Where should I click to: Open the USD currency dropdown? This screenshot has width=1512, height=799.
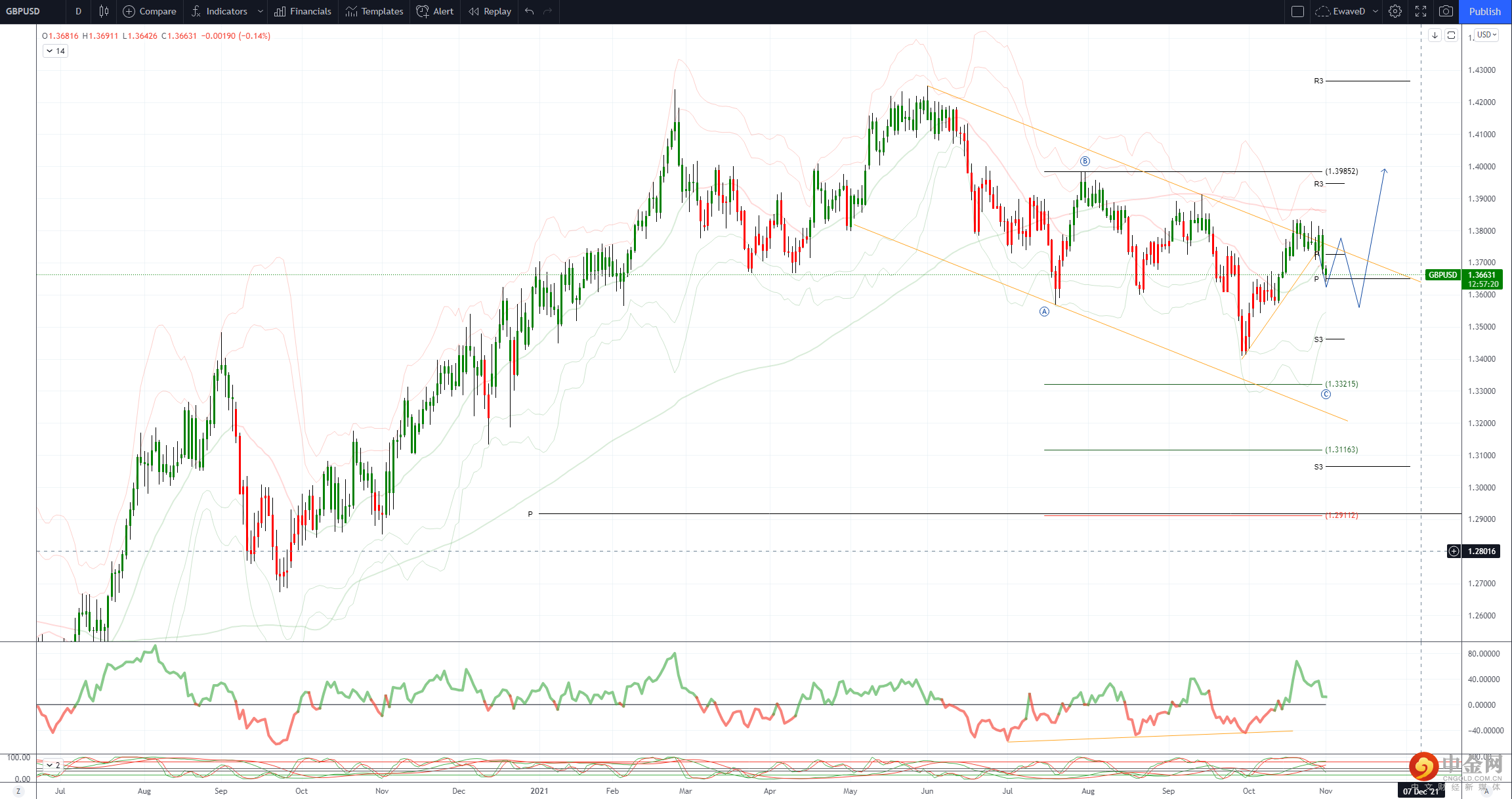1486,35
